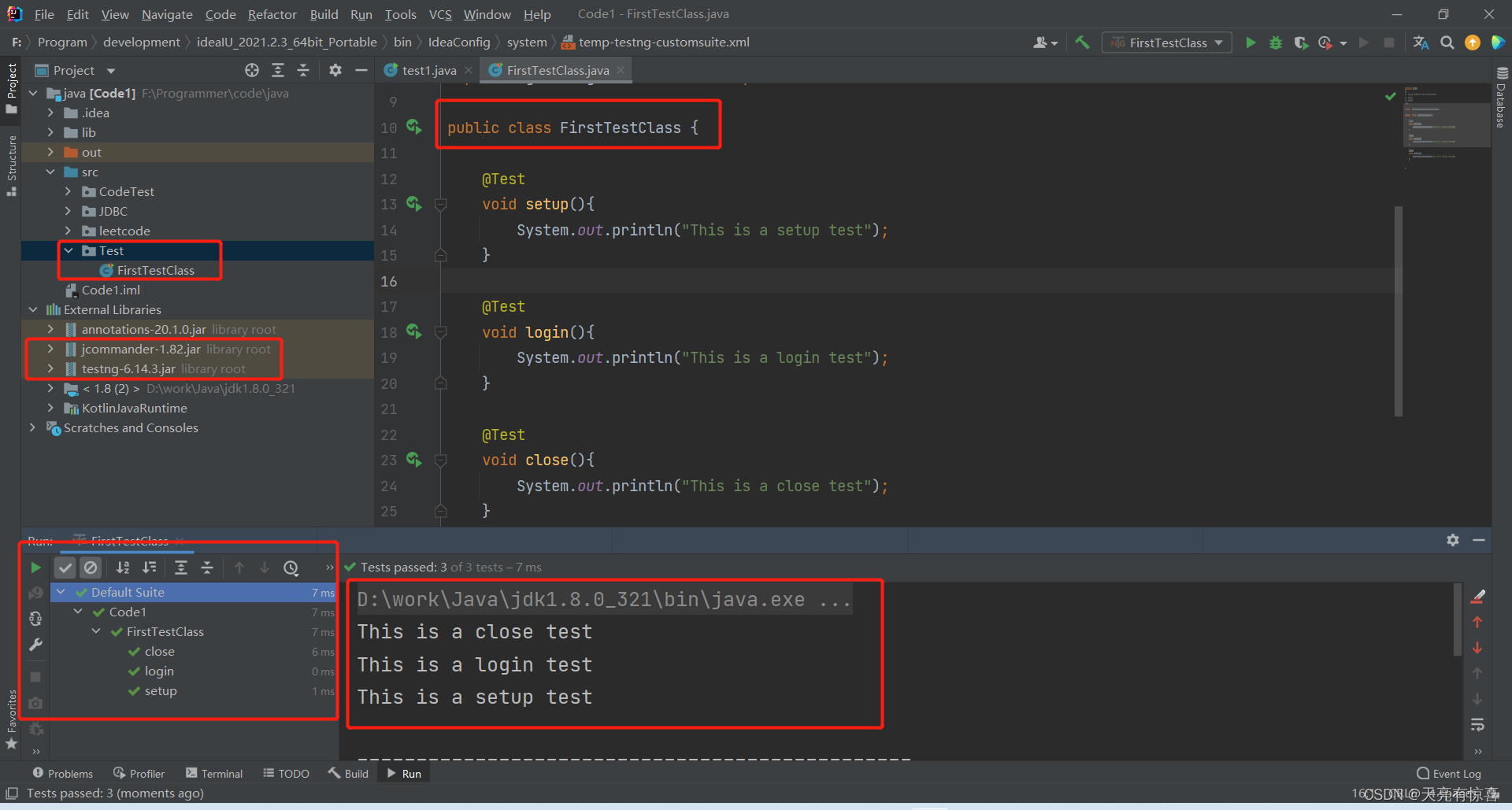Click the editor vertical scrollbar
This screenshot has height=810, width=1512.
click(1399, 311)
